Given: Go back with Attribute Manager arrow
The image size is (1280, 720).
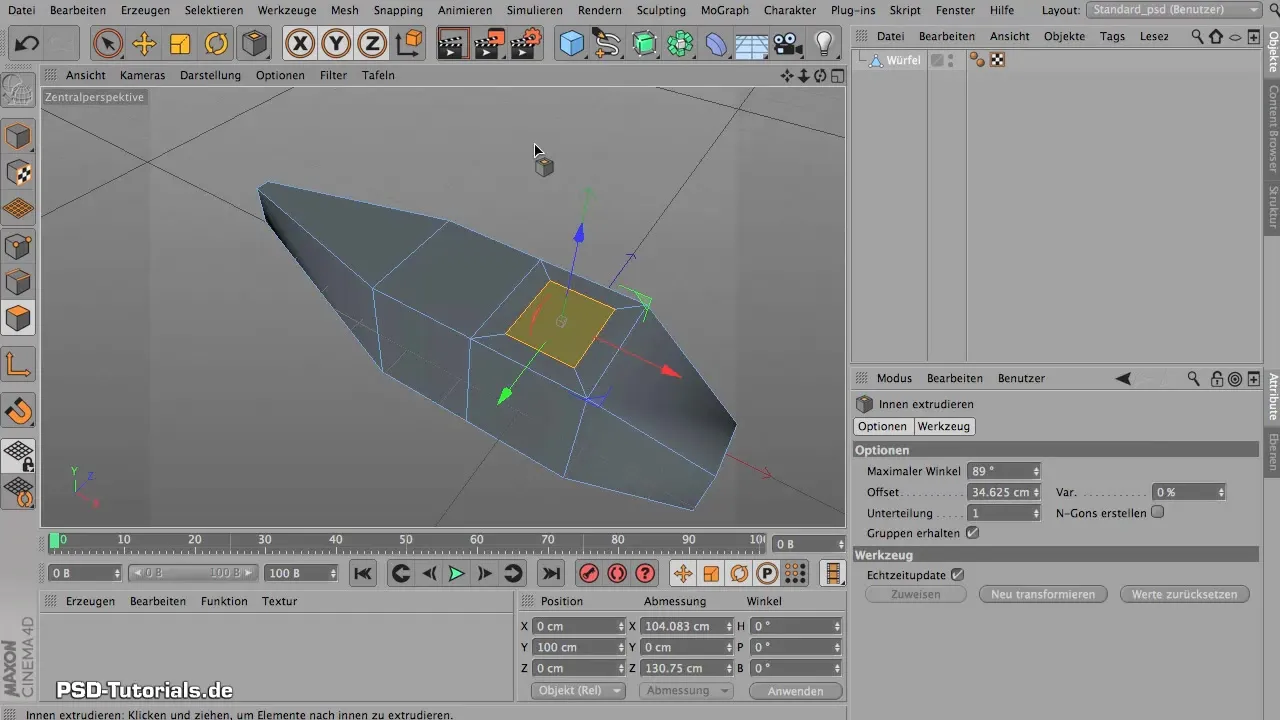Looking at the screenshot, I should 1123,378.
